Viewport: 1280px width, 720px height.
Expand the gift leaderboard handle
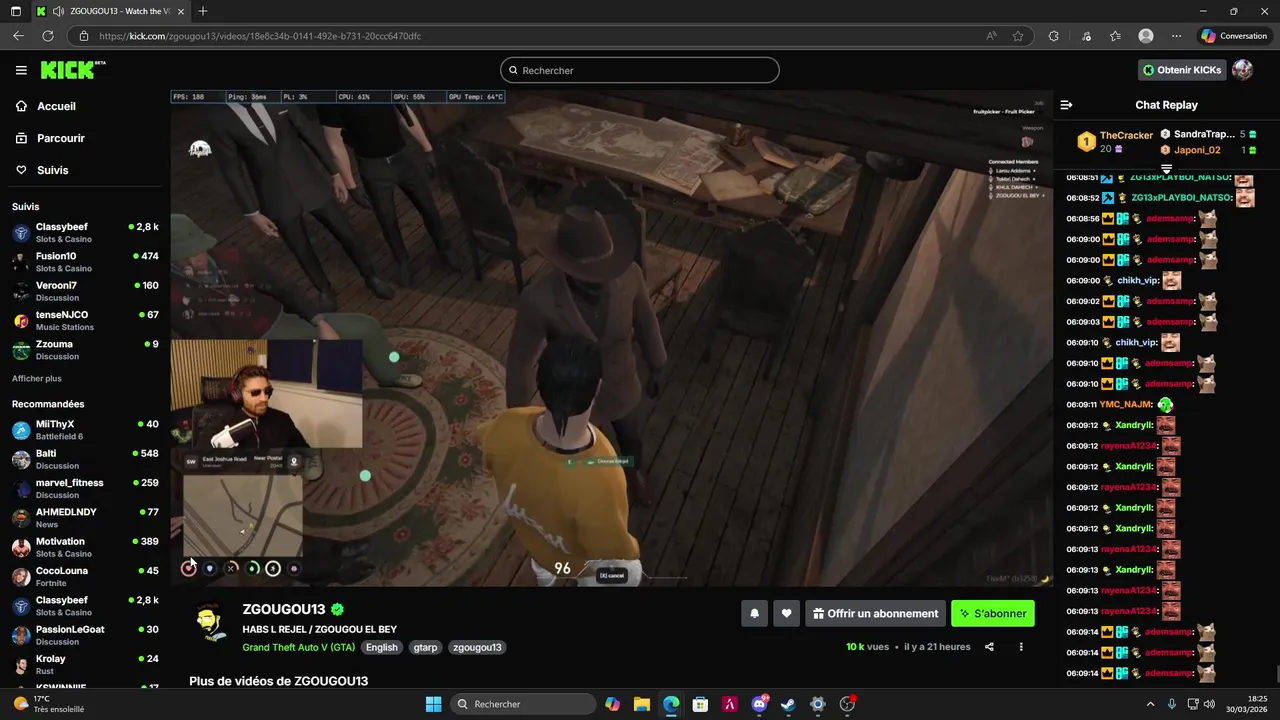coord(1166,169)
